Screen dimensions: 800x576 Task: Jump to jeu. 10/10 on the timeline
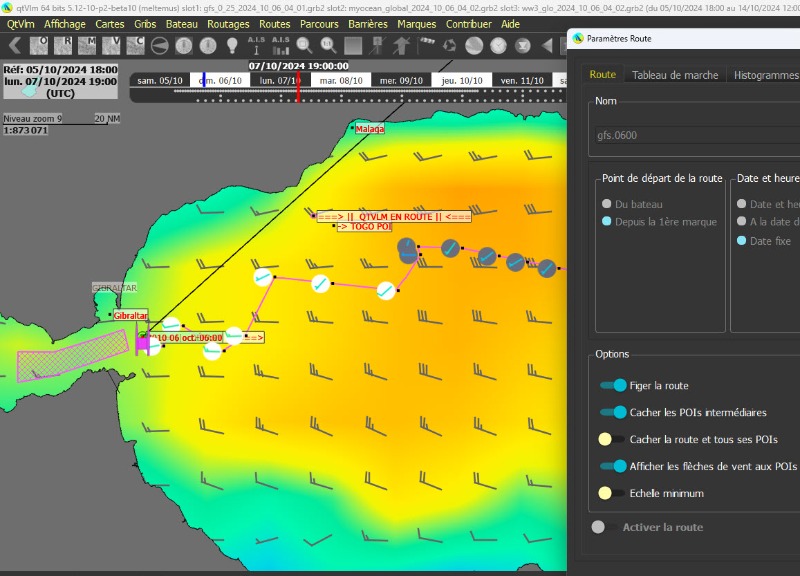(462, 81)
